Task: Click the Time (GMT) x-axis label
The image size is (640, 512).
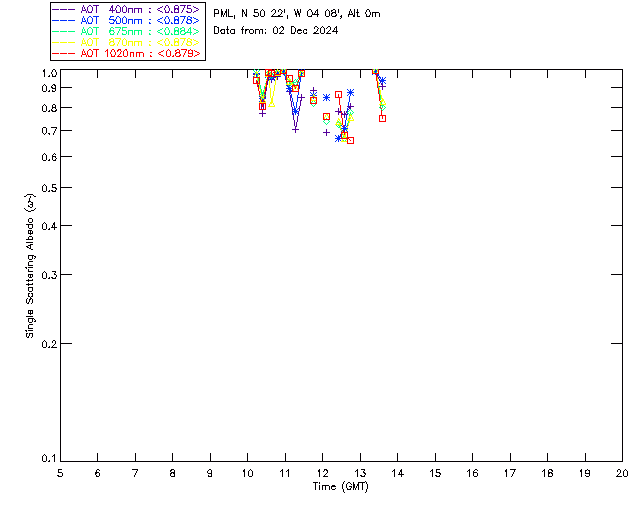Action: click(x=341, y=485)
